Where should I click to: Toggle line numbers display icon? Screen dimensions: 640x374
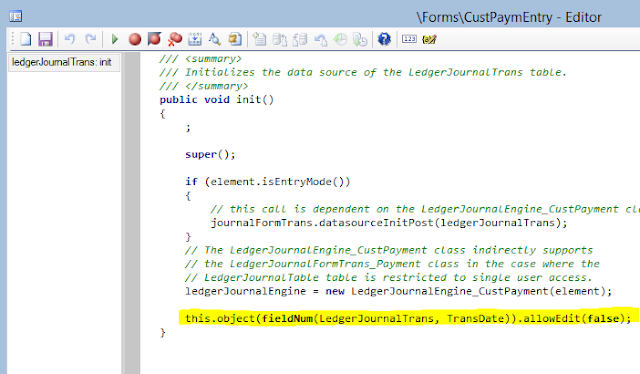coord(409,39)
